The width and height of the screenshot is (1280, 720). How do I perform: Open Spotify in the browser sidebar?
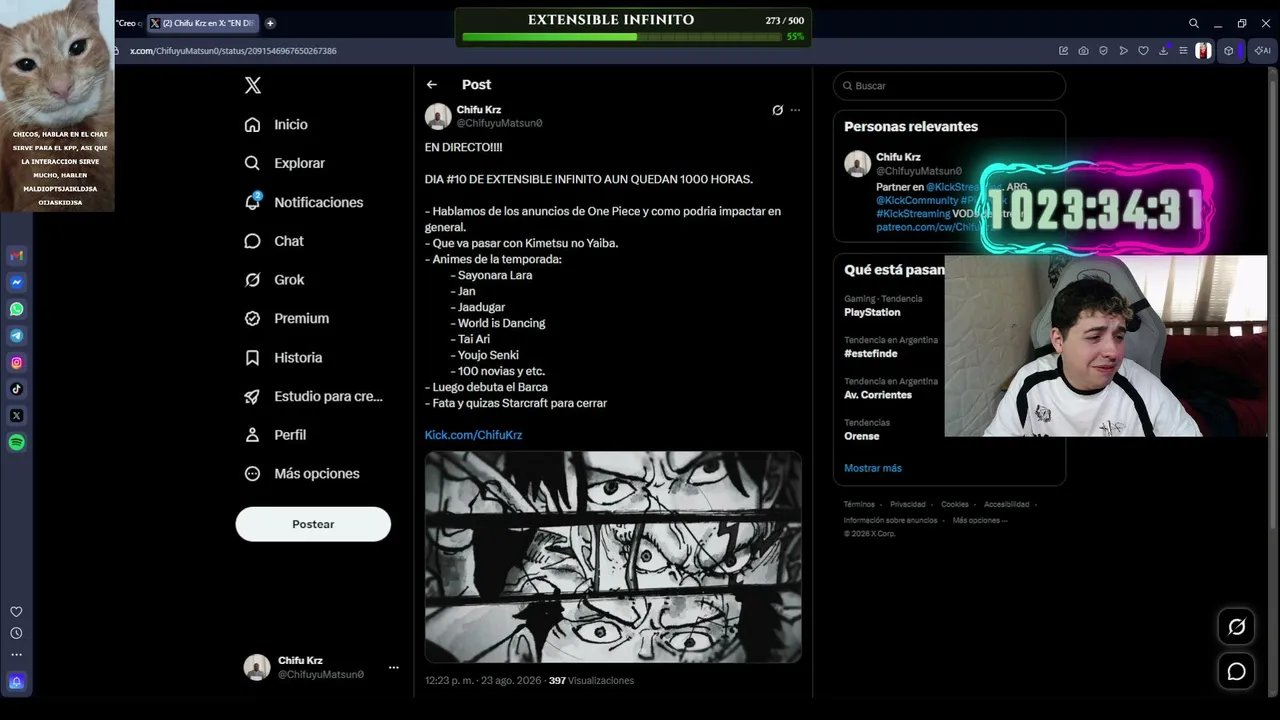[x=17, y=442]
